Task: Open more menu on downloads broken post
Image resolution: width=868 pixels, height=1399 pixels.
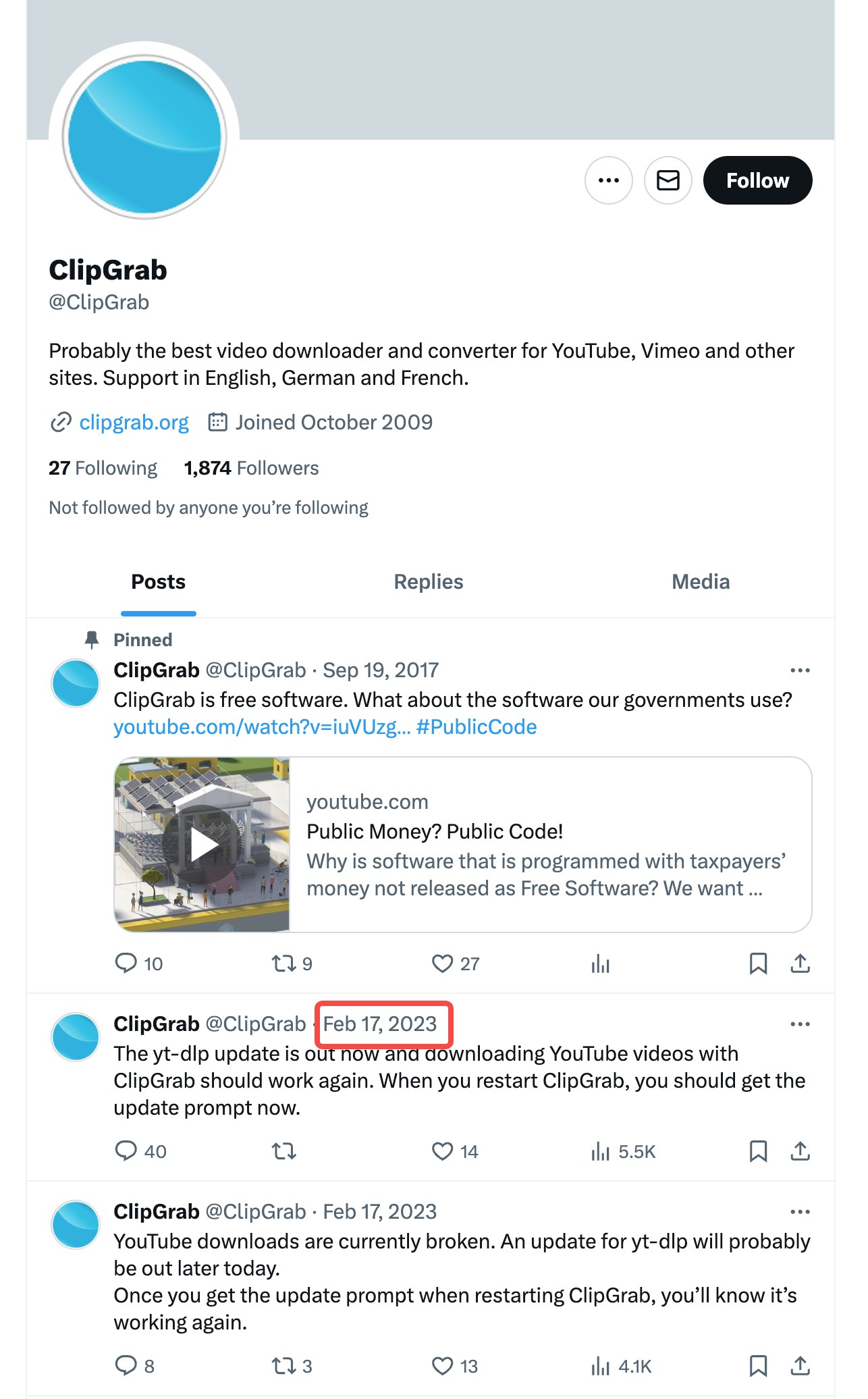Action: pyautogui.click(x=800, y=1212)
